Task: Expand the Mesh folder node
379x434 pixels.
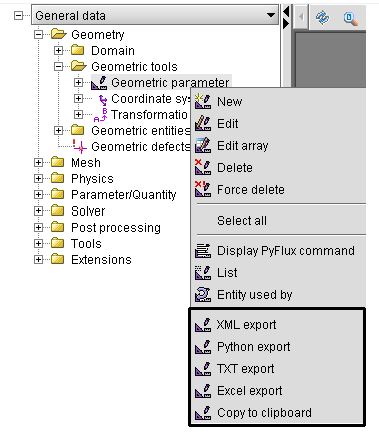Action: click(39, 162)
